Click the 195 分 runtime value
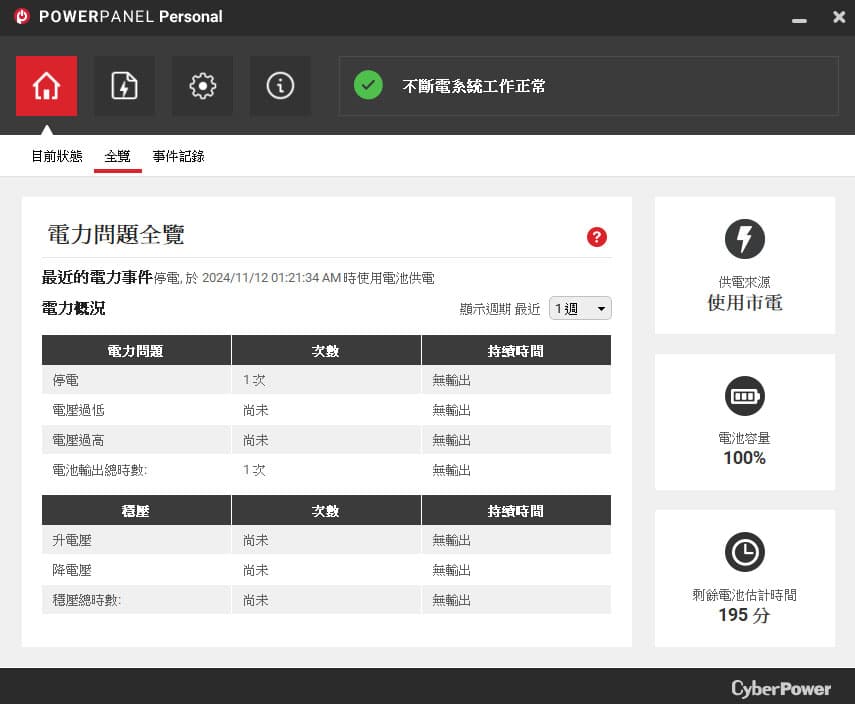Image resolution: width=855 pixels, height=704 pixels. pyautogui.click(x=744, y=615)
